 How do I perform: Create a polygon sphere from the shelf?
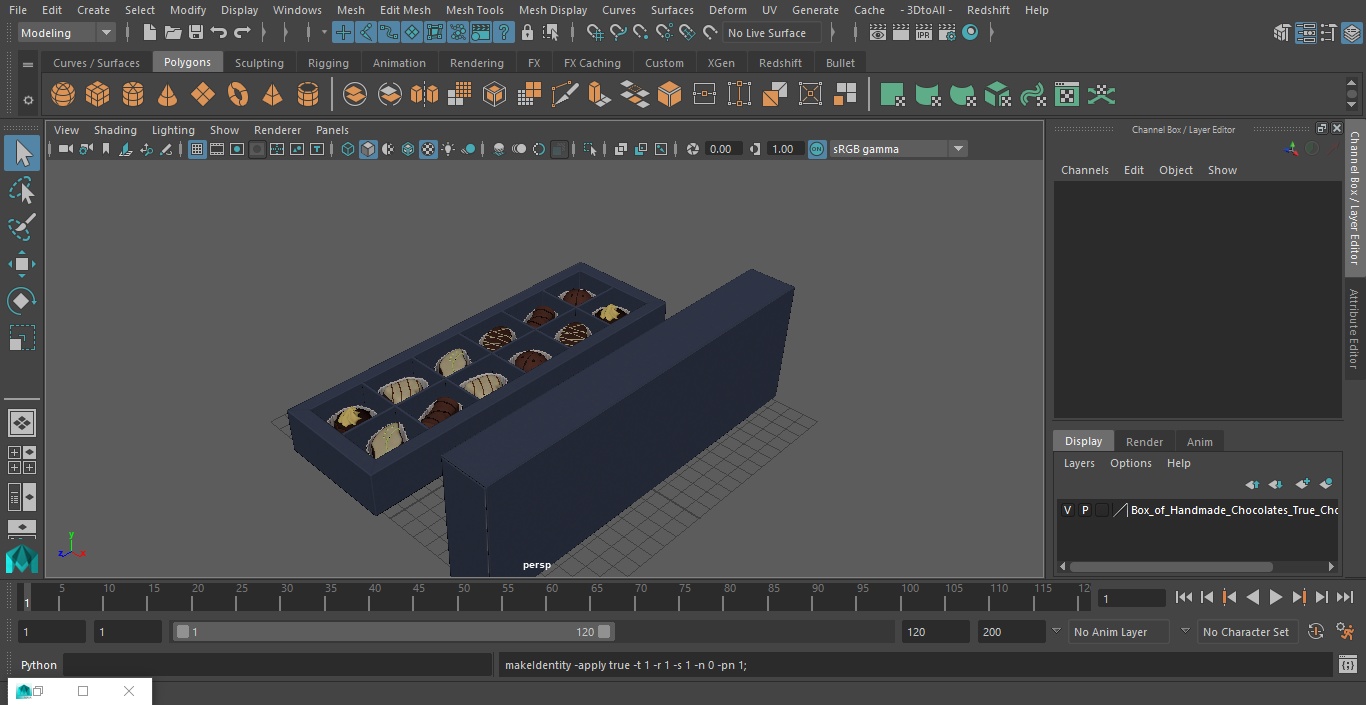[x=63, y=95]
